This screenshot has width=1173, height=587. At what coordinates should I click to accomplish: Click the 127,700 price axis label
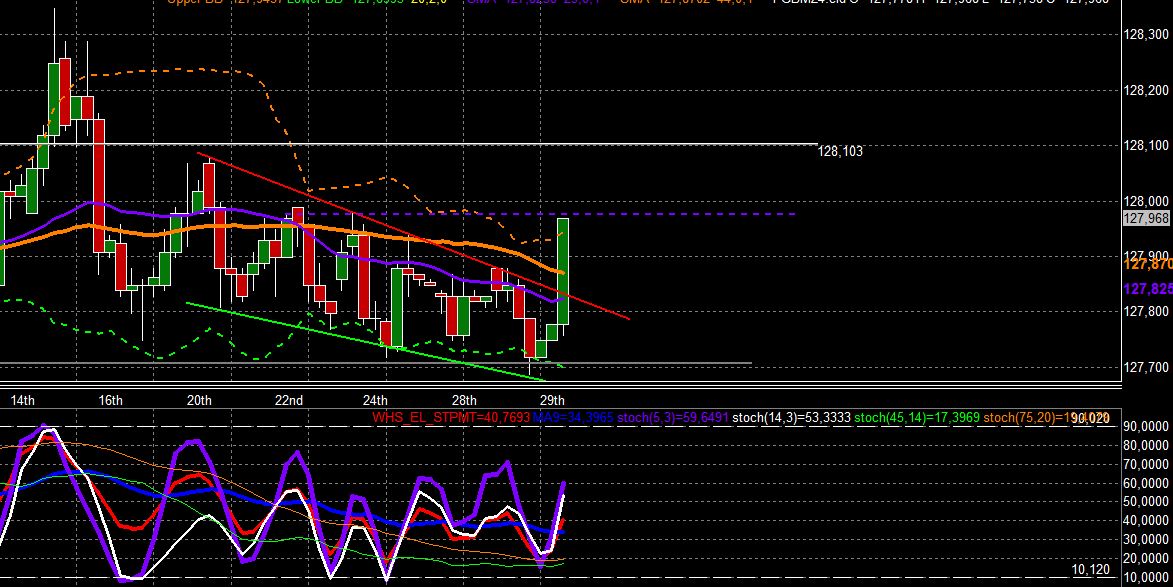[x=1146, y=367]
